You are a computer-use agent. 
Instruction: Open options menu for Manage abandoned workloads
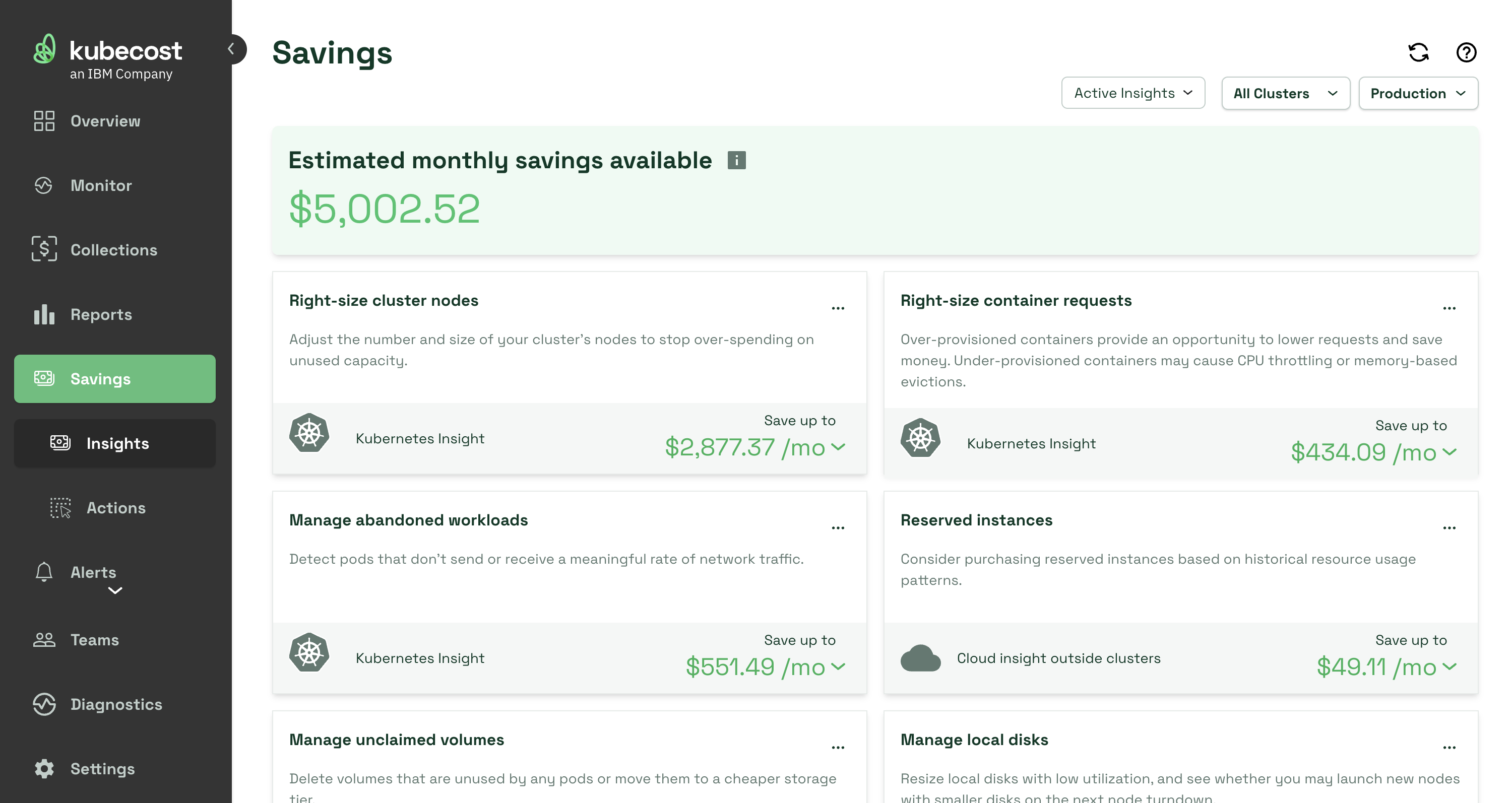coord(838,527)
